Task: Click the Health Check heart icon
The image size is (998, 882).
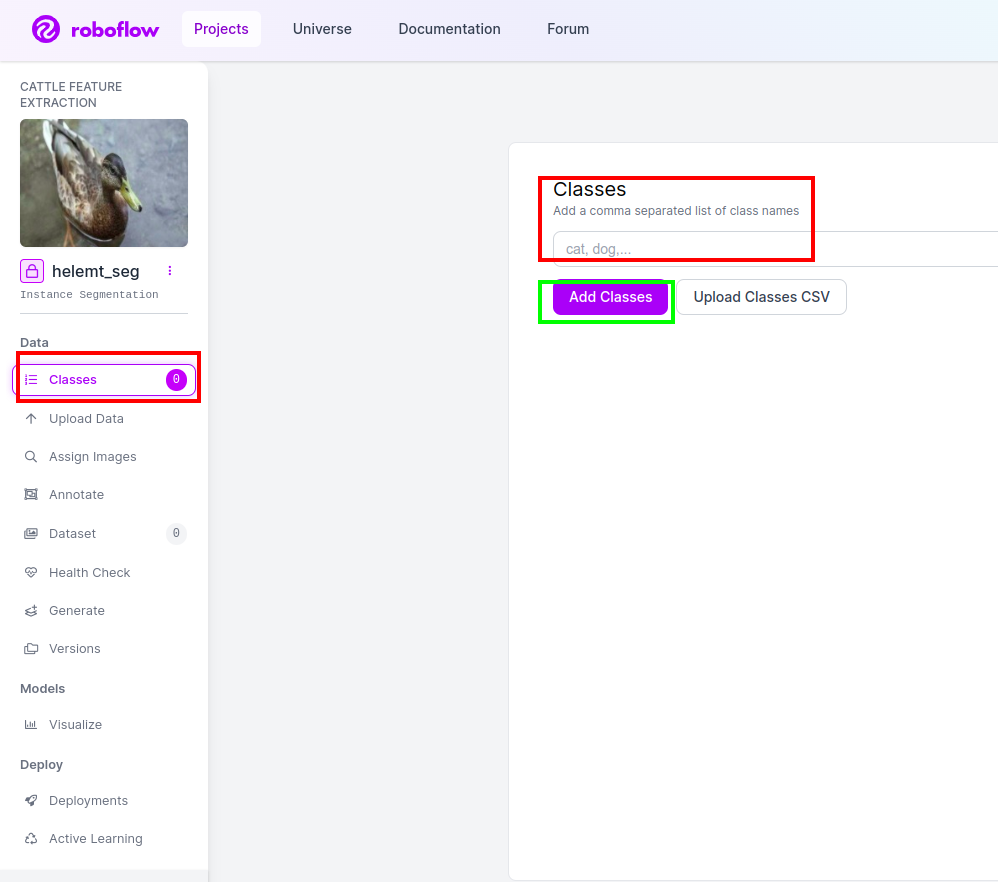Action: pyautogui.click(x=31, y=573)
